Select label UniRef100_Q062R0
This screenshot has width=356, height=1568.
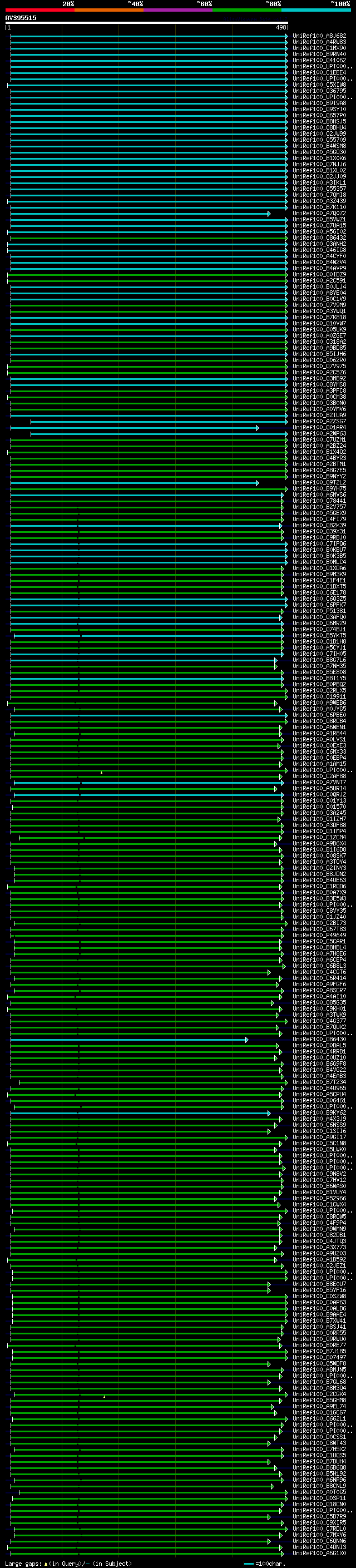point(319,360)
